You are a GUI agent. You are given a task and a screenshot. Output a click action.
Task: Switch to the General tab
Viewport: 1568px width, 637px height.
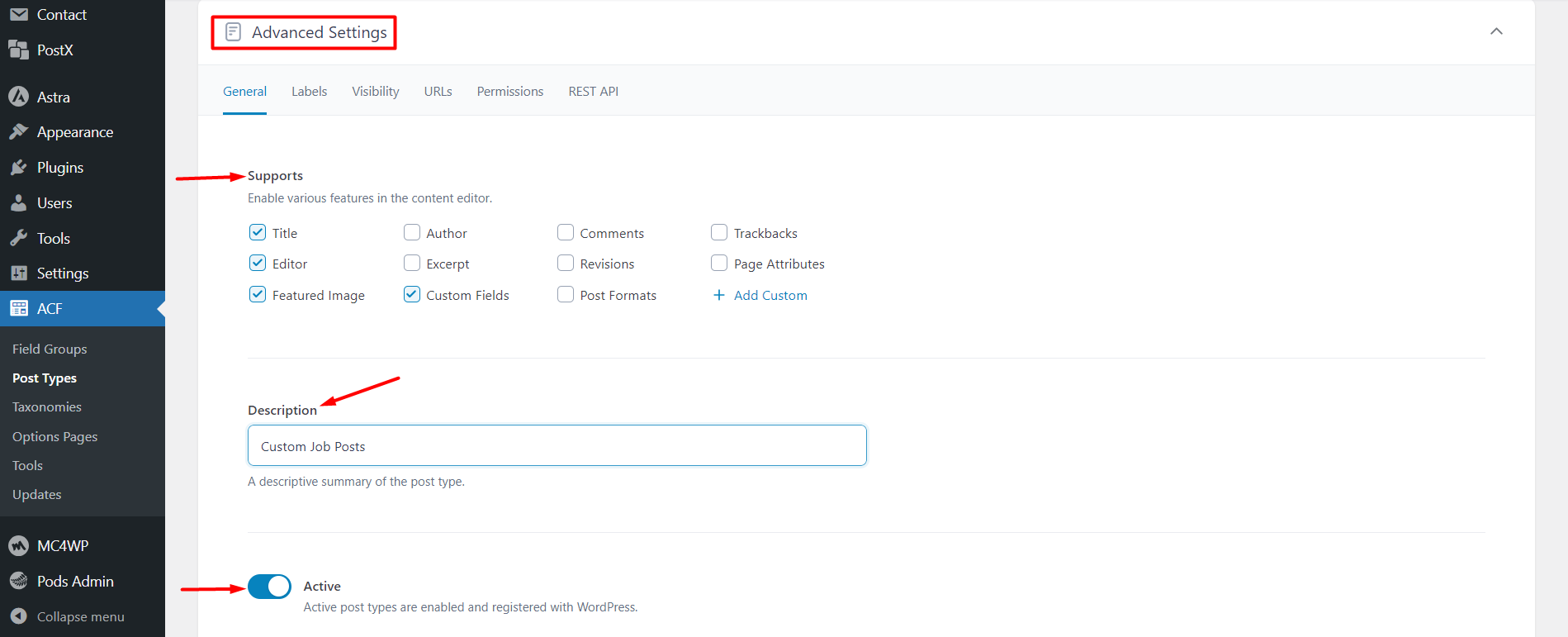[x=244, y=91]
